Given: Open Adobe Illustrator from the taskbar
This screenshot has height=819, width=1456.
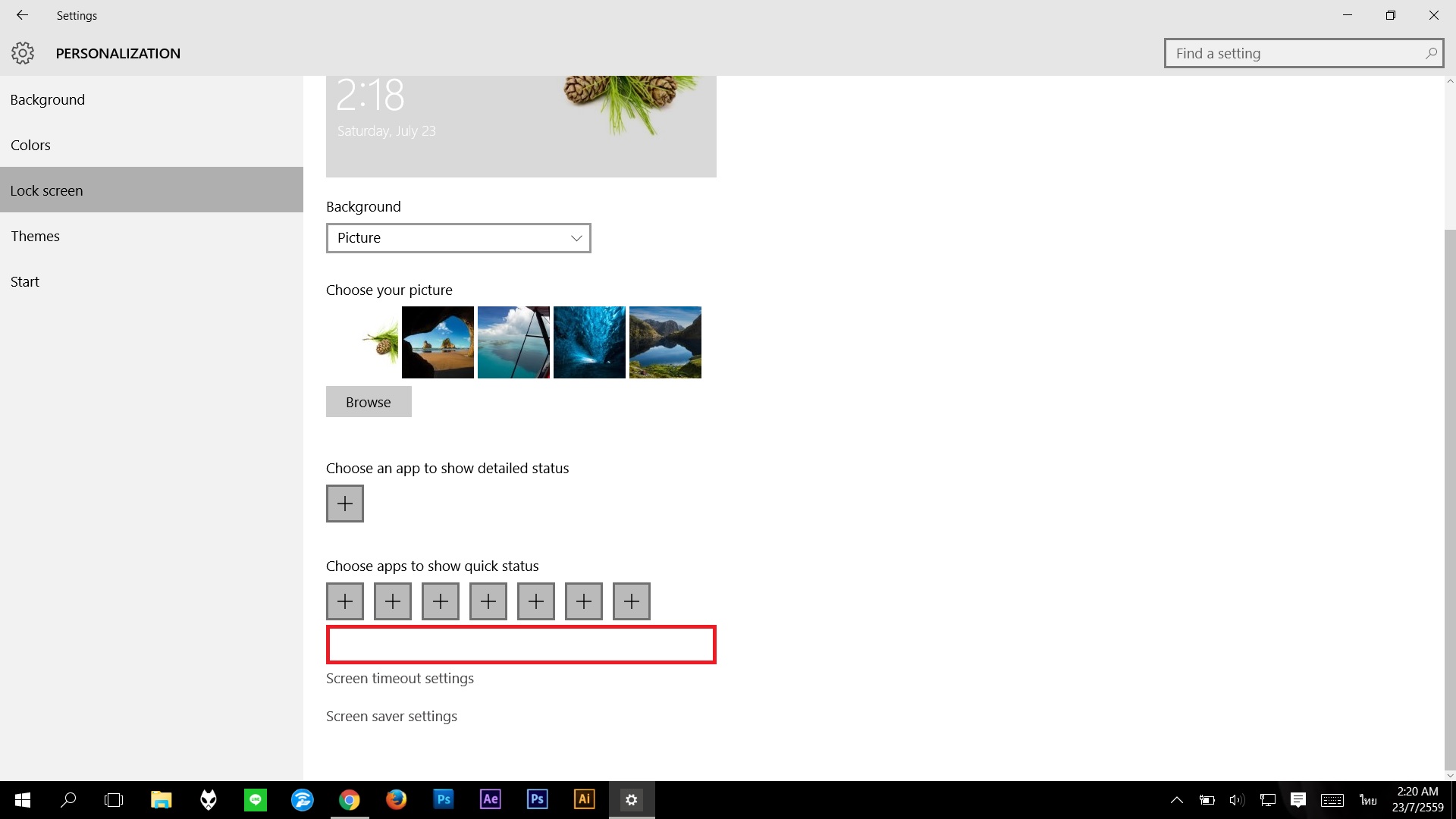Looking at the screenshot, I should click(x=584, y=799).
